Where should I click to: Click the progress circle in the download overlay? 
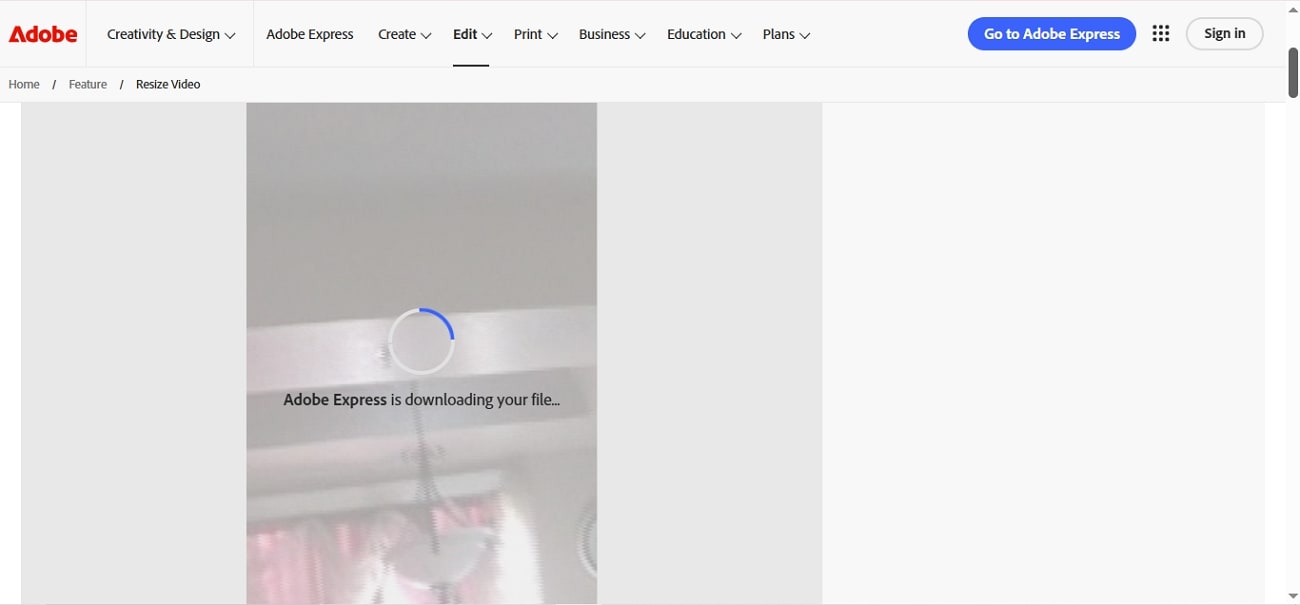[421, 340]
